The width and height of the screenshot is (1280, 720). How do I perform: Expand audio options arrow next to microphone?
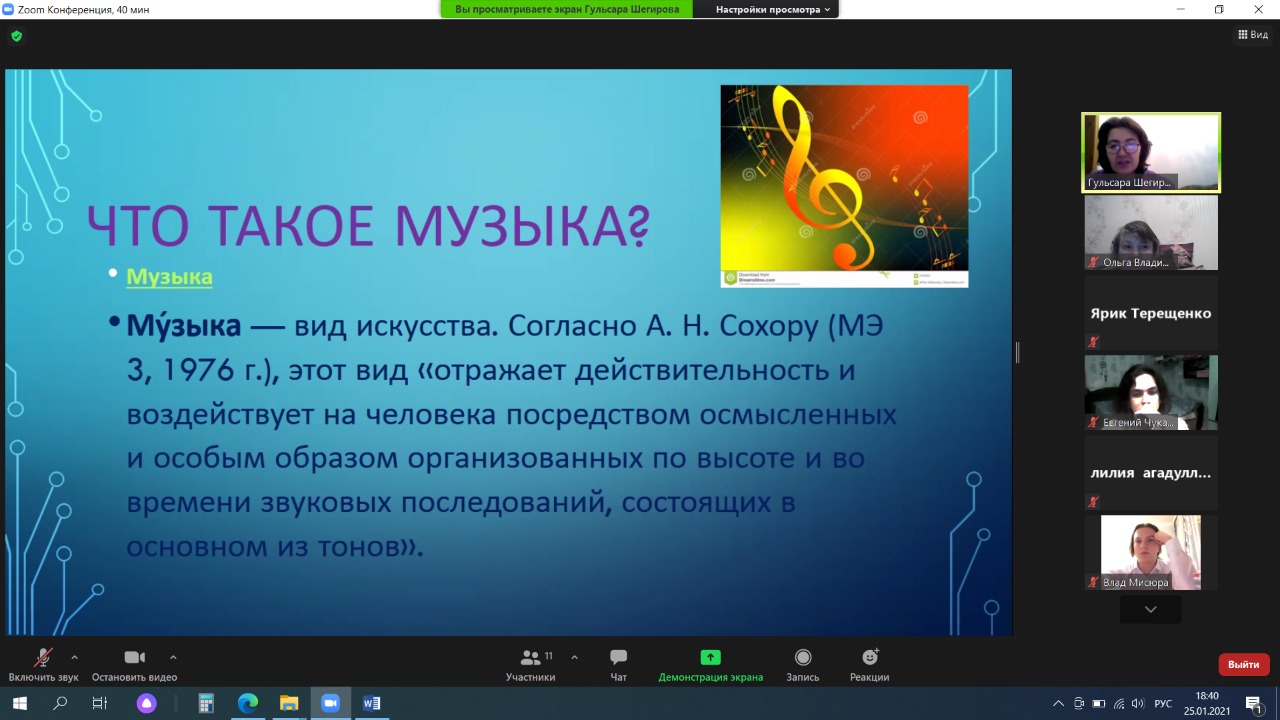74,657
